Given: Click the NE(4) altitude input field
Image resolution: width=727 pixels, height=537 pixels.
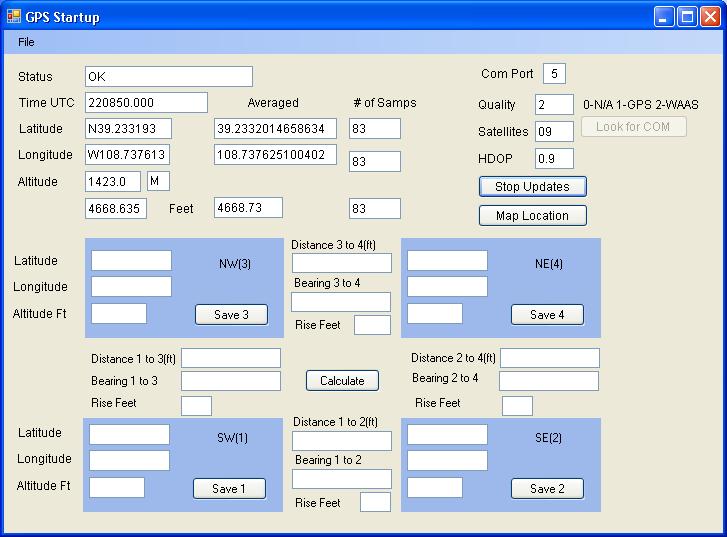Looking at the screenshot, I should pos(434,313).
